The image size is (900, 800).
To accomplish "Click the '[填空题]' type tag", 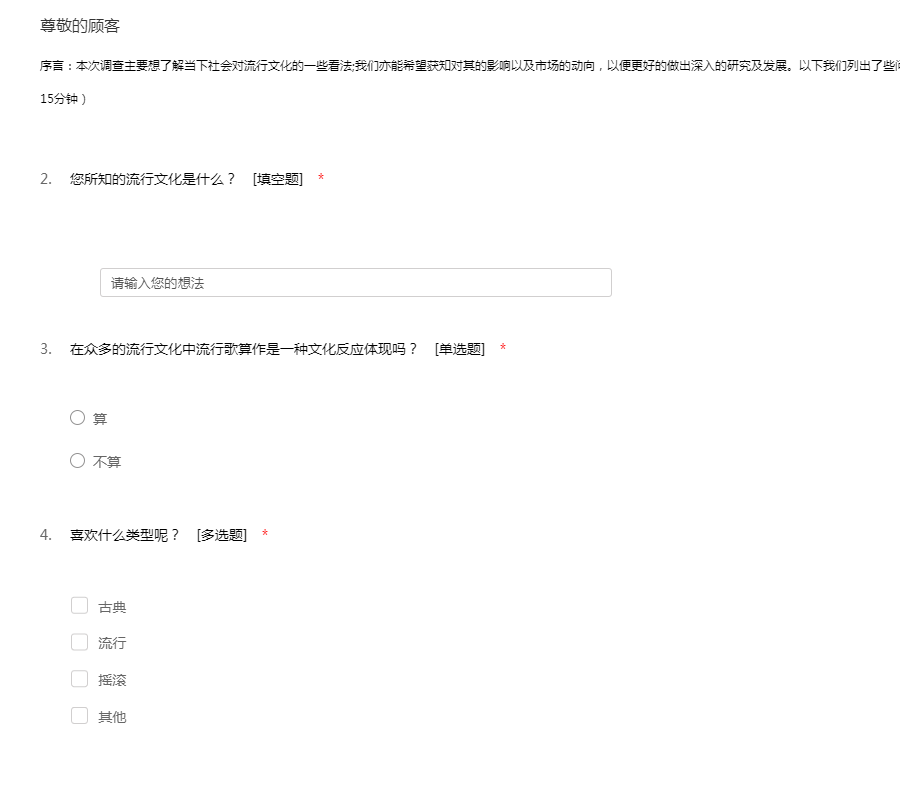I will pos(278,179).
